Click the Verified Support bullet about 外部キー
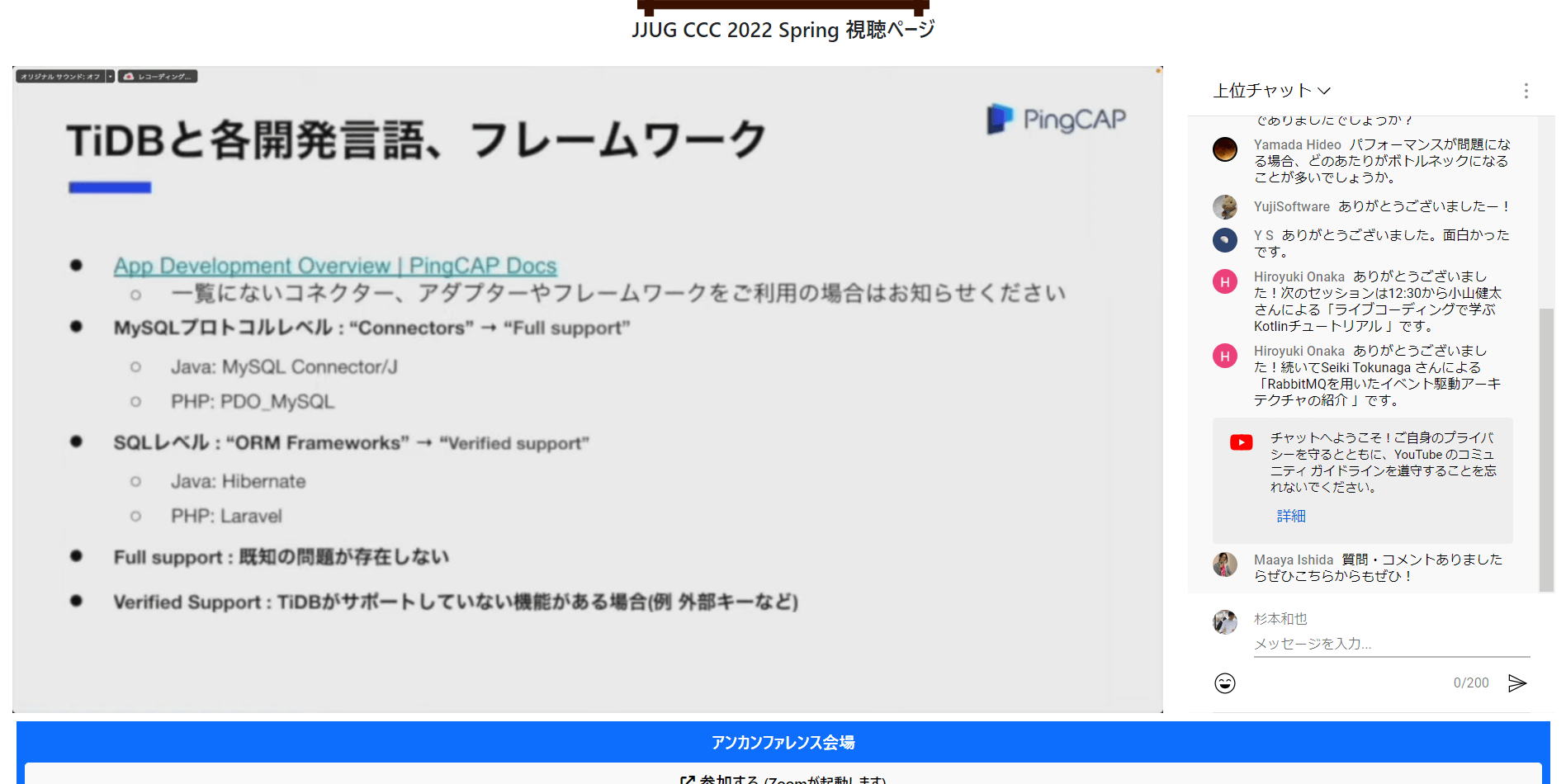 (456, 602)
